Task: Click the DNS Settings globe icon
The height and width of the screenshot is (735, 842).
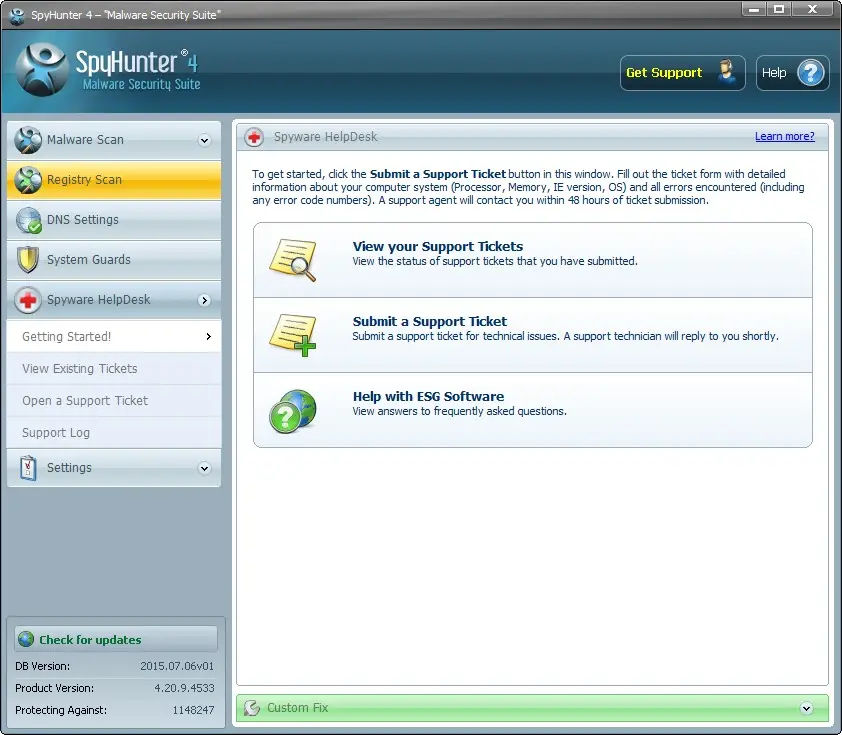Action: 28,220
